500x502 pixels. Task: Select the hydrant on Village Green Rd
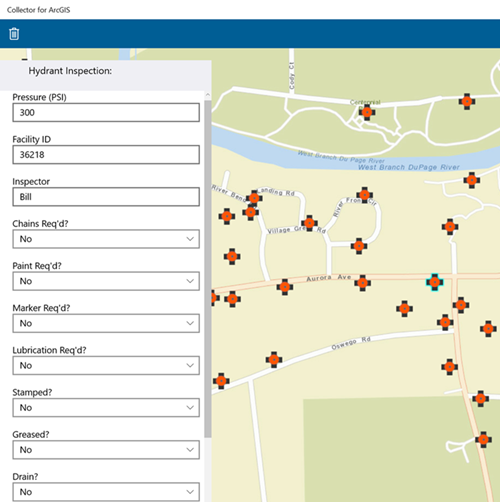tap(309, 223)
